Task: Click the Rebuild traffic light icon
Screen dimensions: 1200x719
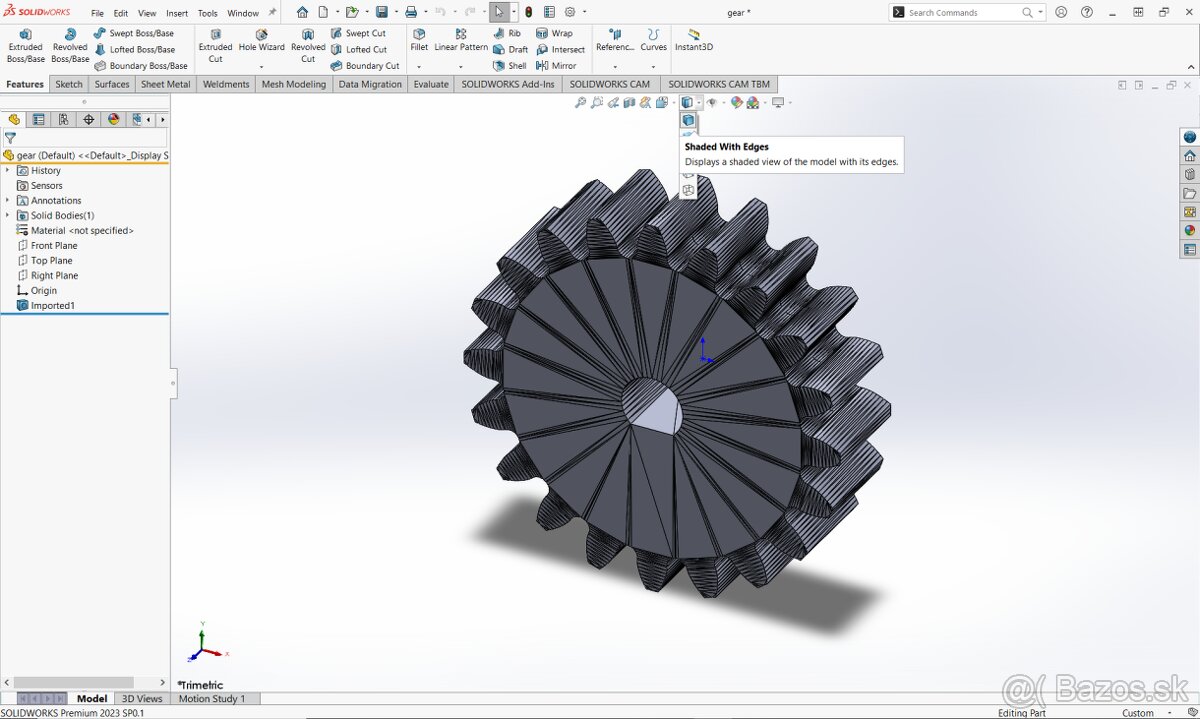Action: 529,12
